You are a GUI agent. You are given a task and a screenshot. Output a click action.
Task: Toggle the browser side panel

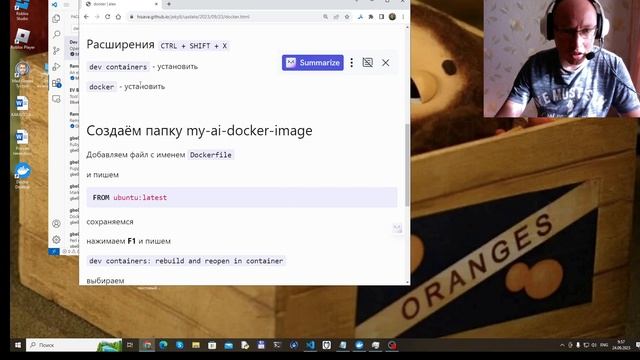381,17
